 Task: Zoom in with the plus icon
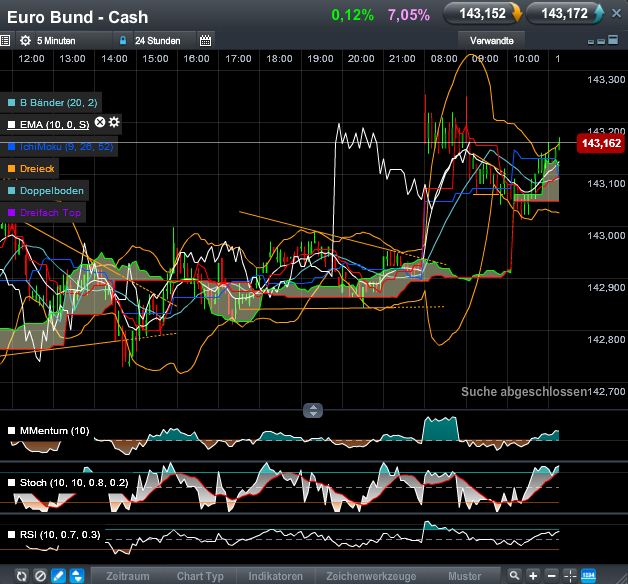click(533, 576)
